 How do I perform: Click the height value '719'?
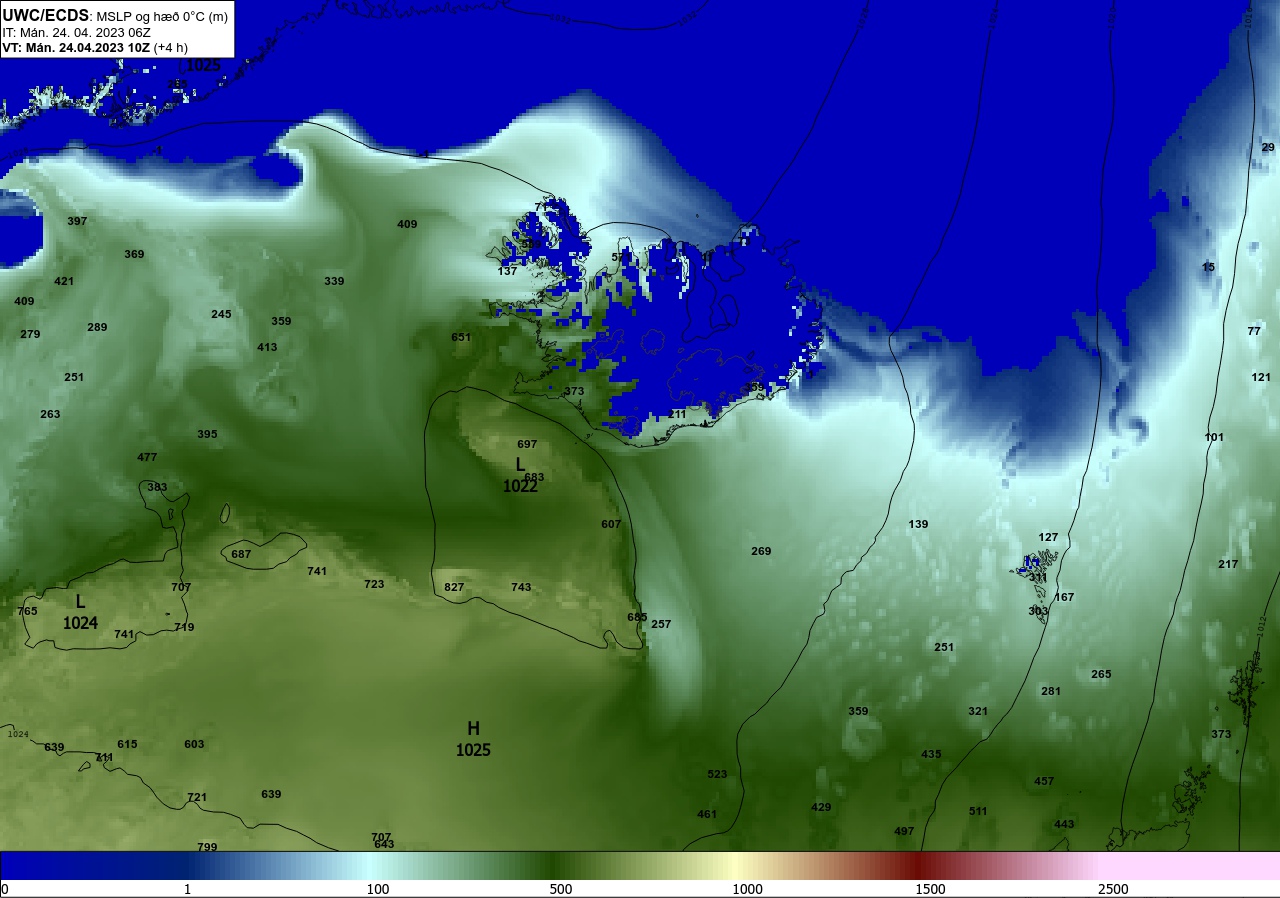184,627
